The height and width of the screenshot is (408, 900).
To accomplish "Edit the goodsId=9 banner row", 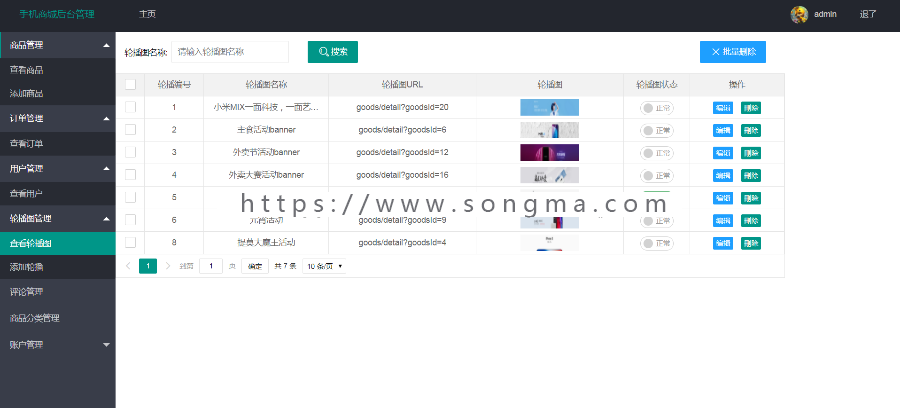I will click(723, 220).
